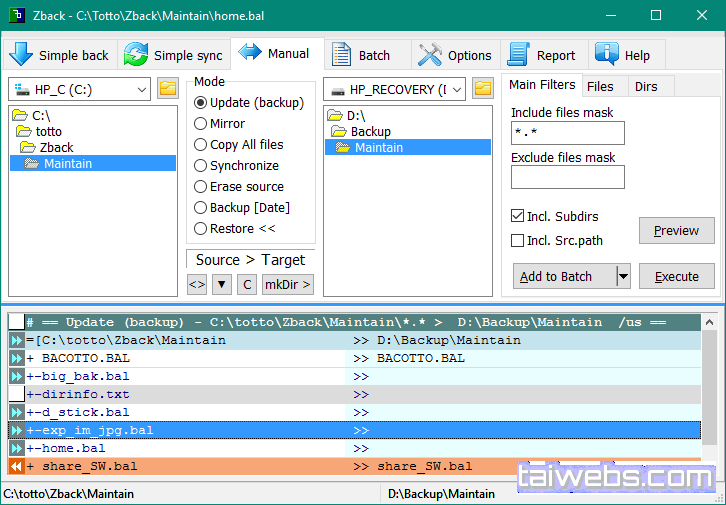Click the down-arrow direction button

[222, 284]
